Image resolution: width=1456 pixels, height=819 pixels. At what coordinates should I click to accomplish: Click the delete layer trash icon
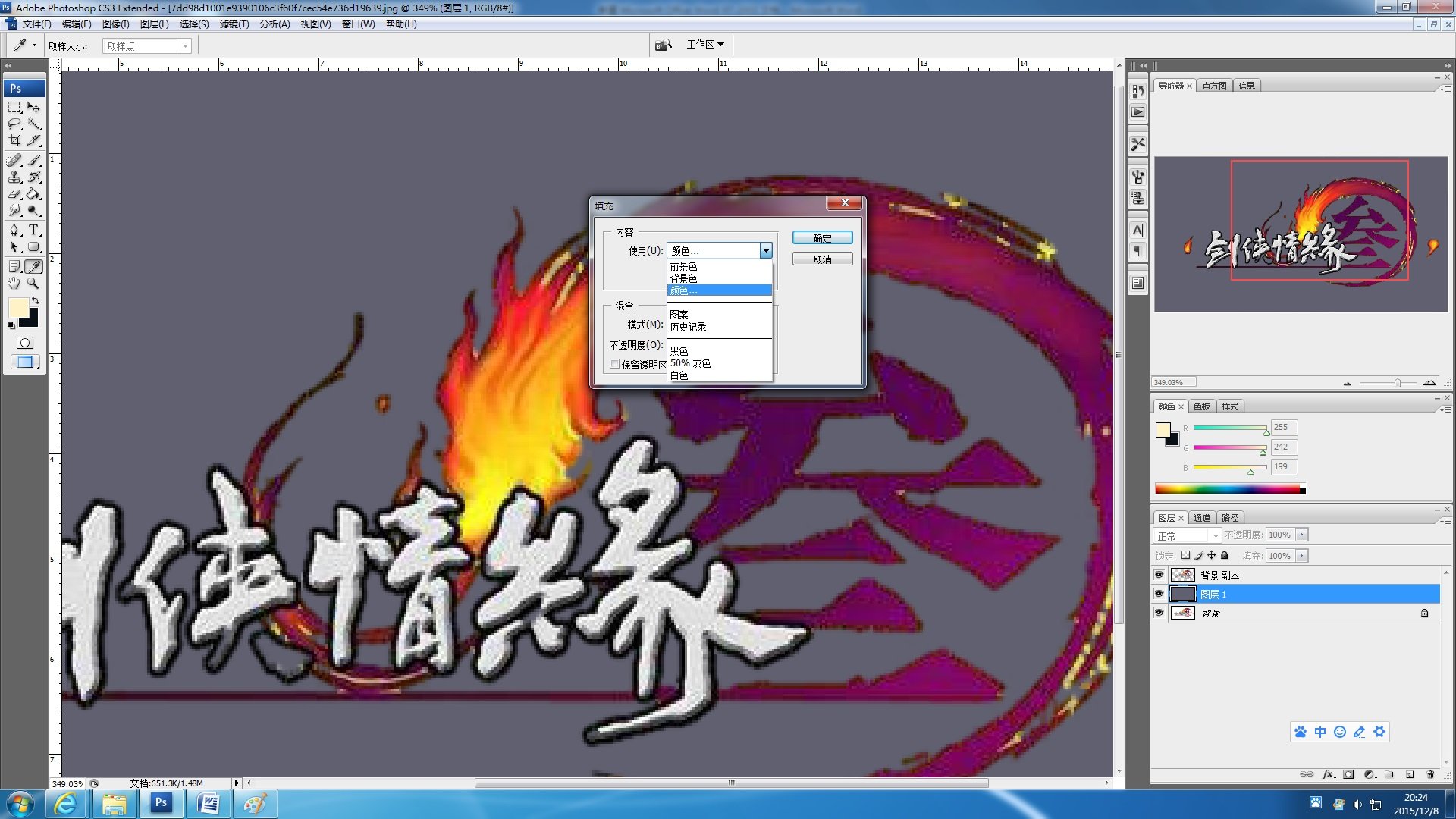click(1430, 774)
